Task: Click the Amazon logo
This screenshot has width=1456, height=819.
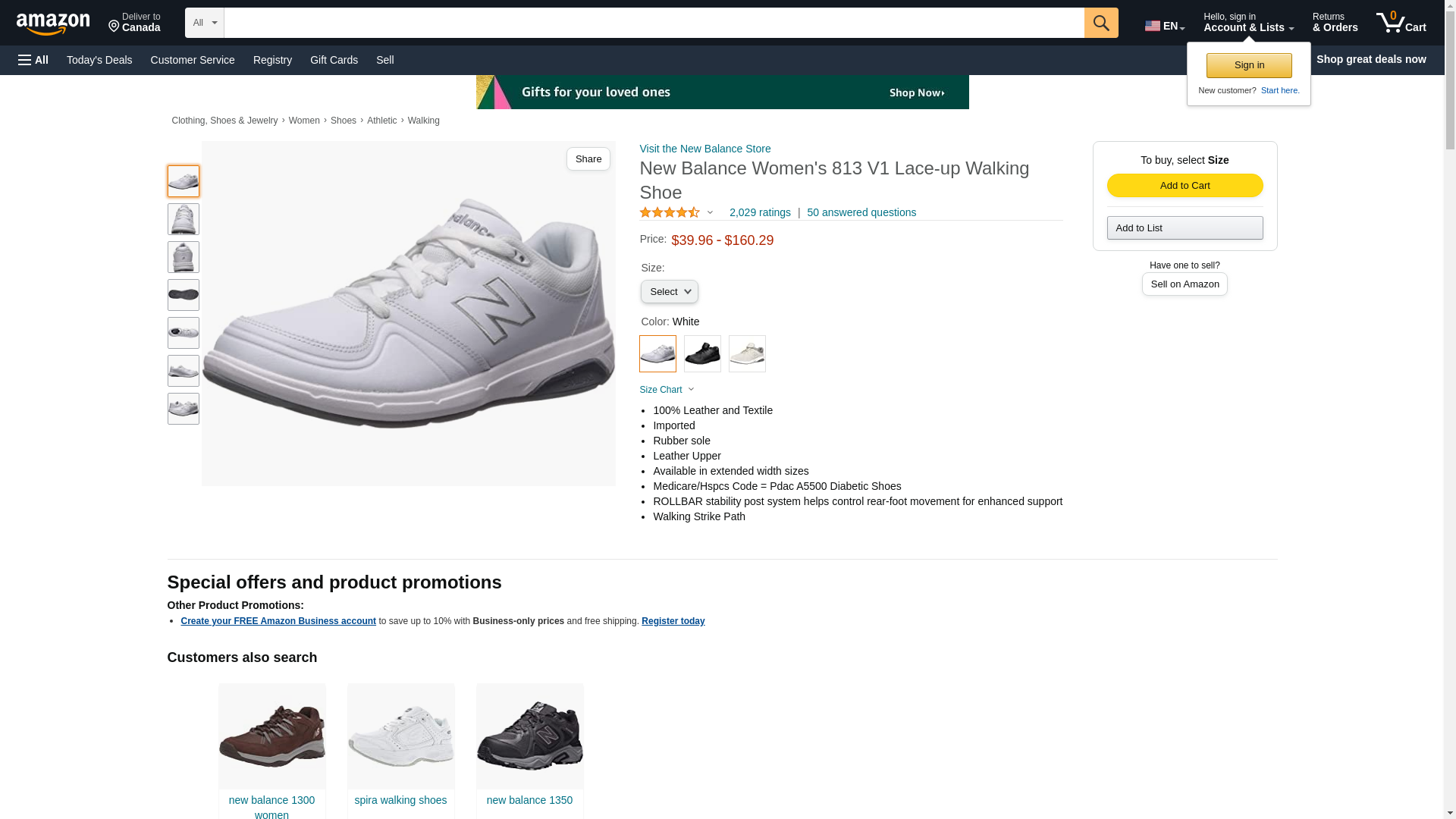Action: click(53, 24)
